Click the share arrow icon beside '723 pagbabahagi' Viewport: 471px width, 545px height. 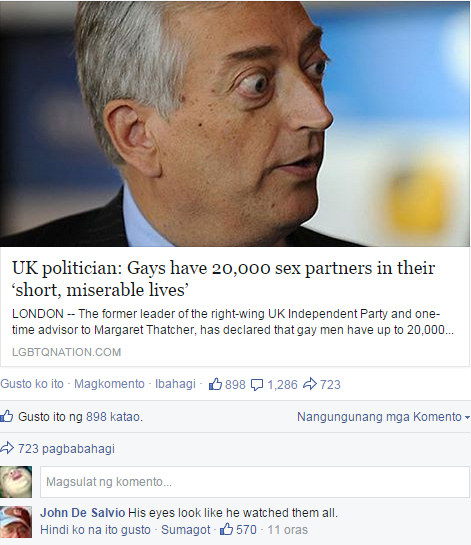click(x=7, y=448)
